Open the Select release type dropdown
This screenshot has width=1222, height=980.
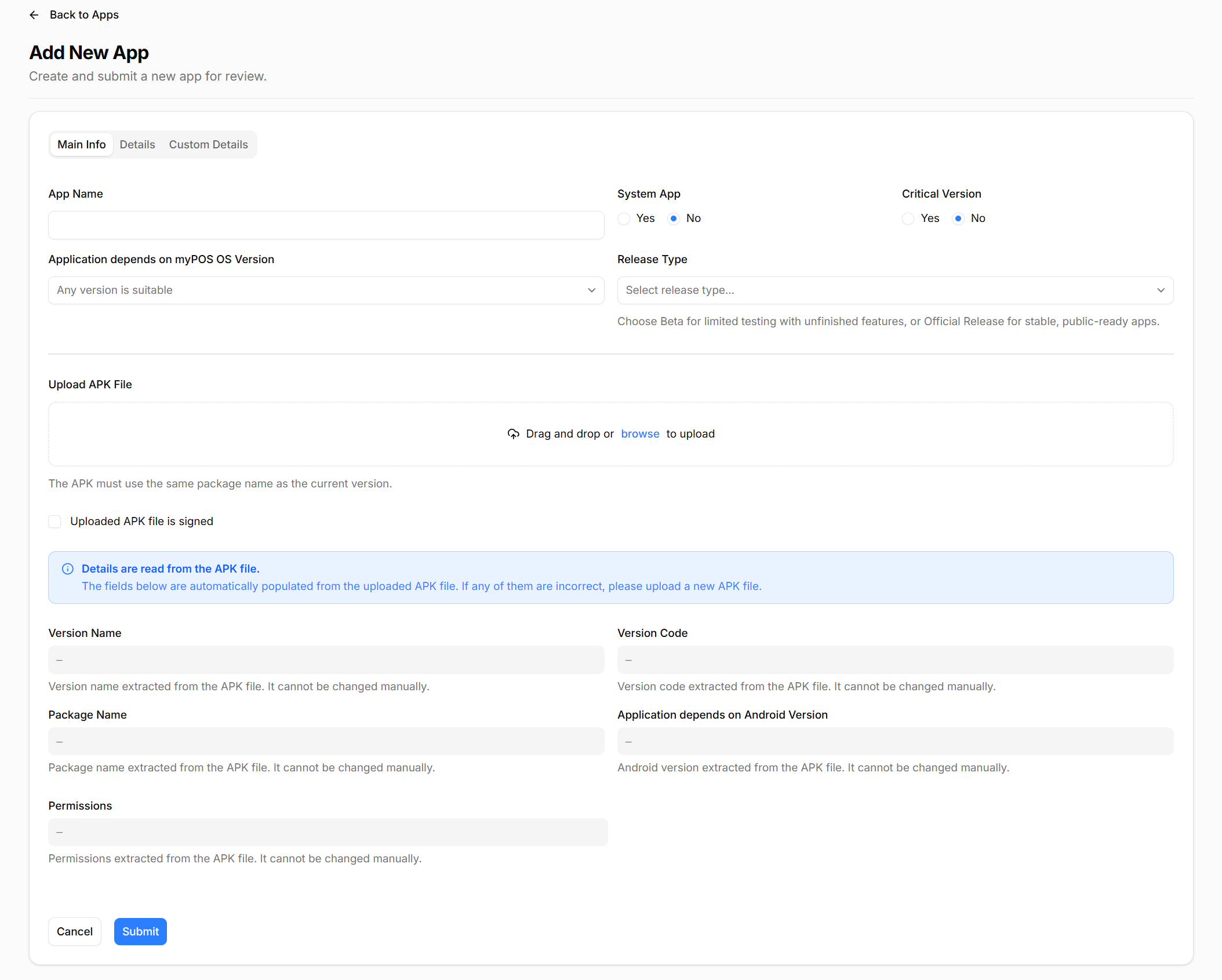896,290
